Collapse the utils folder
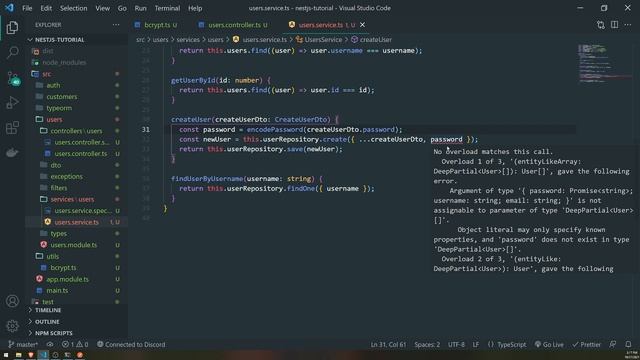 52,256
